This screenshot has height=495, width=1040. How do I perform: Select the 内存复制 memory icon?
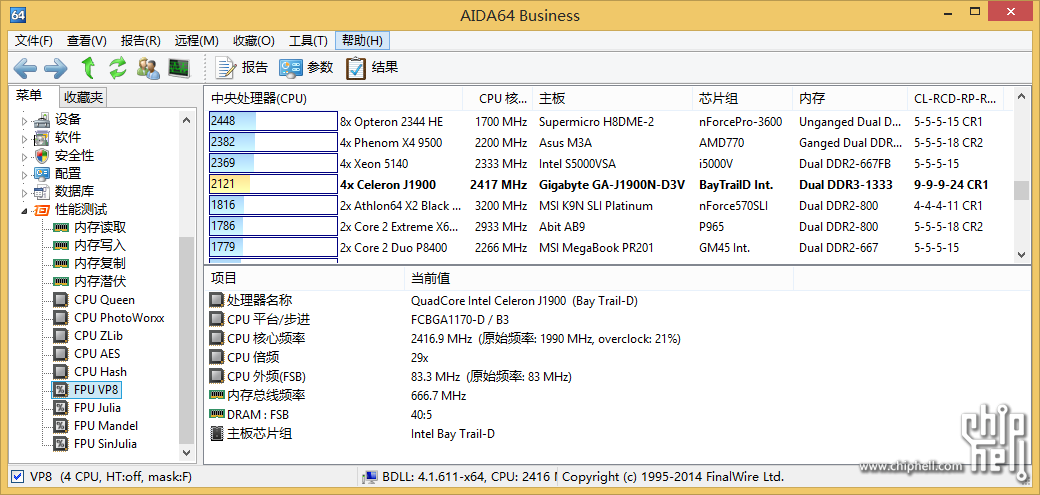pyautogui.click(x=60, y=263)
